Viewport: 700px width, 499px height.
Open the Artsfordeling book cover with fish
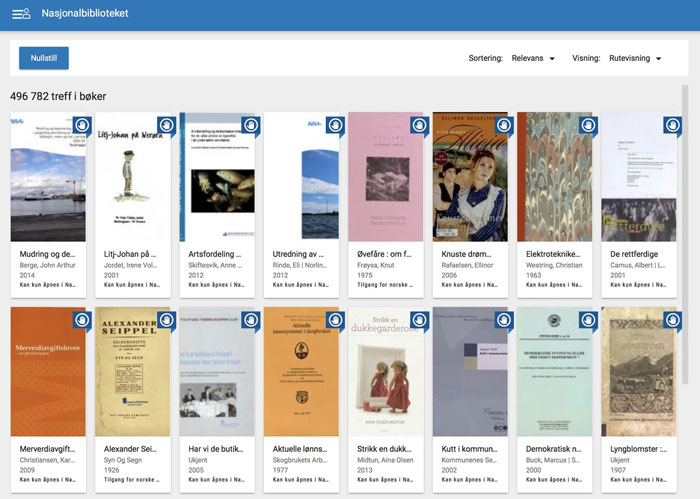click(217, 177)
